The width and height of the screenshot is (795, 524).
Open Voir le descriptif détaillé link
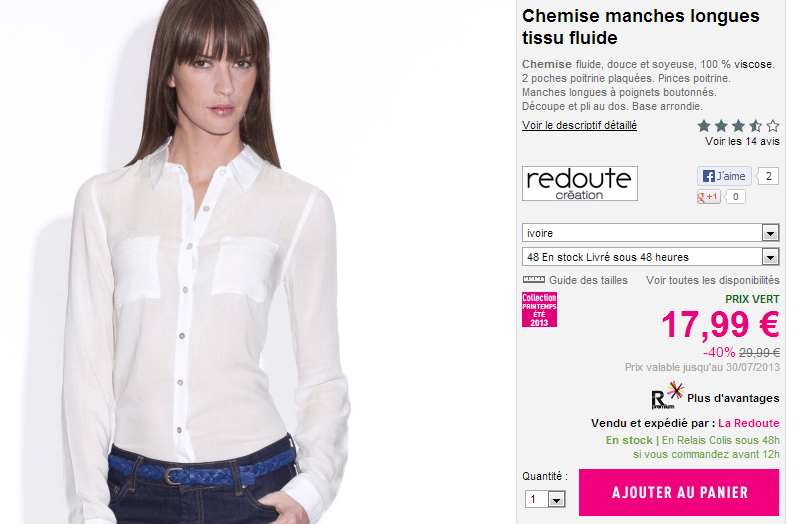point(580,125)
